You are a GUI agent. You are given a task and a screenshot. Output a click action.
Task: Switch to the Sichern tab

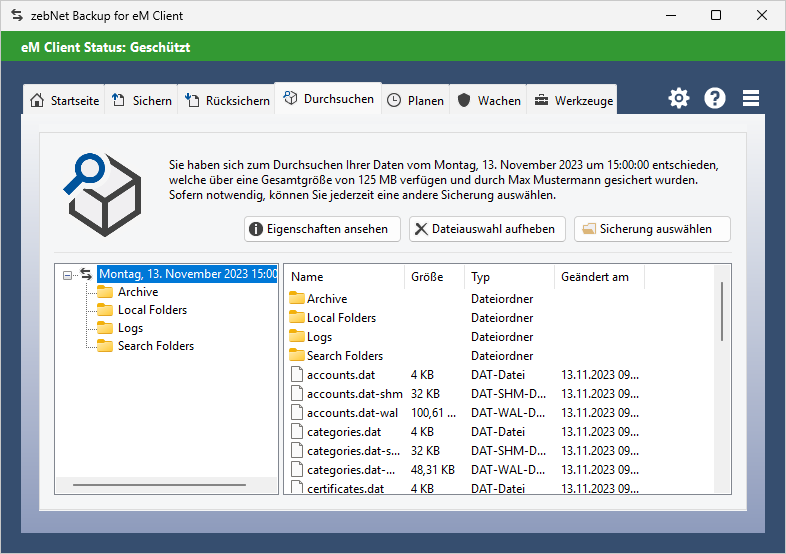141,100
